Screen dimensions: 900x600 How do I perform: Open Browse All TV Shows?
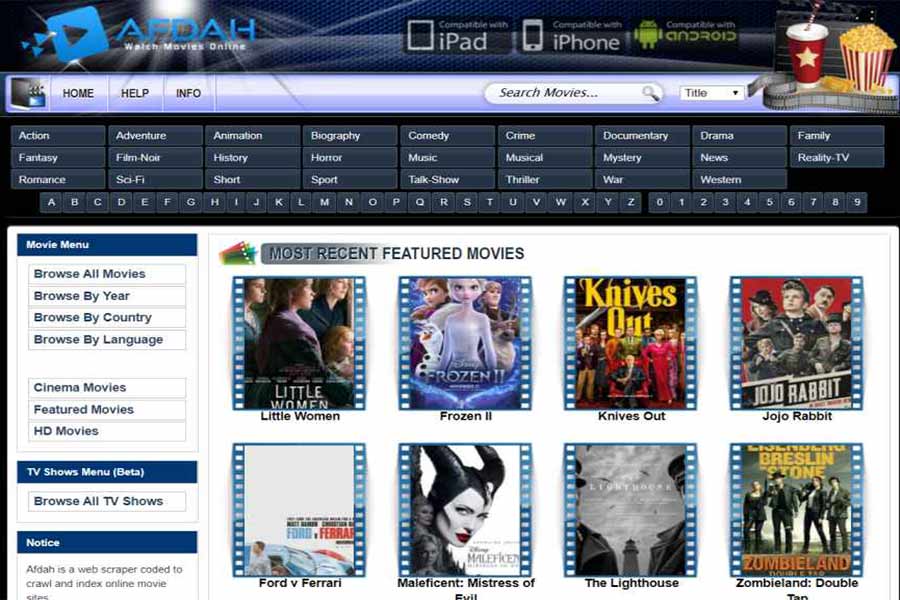click(x=107, y=501)
